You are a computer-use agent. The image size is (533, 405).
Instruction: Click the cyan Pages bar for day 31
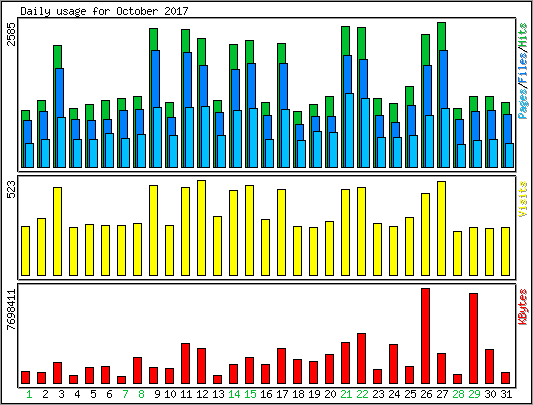click(510, 155)
